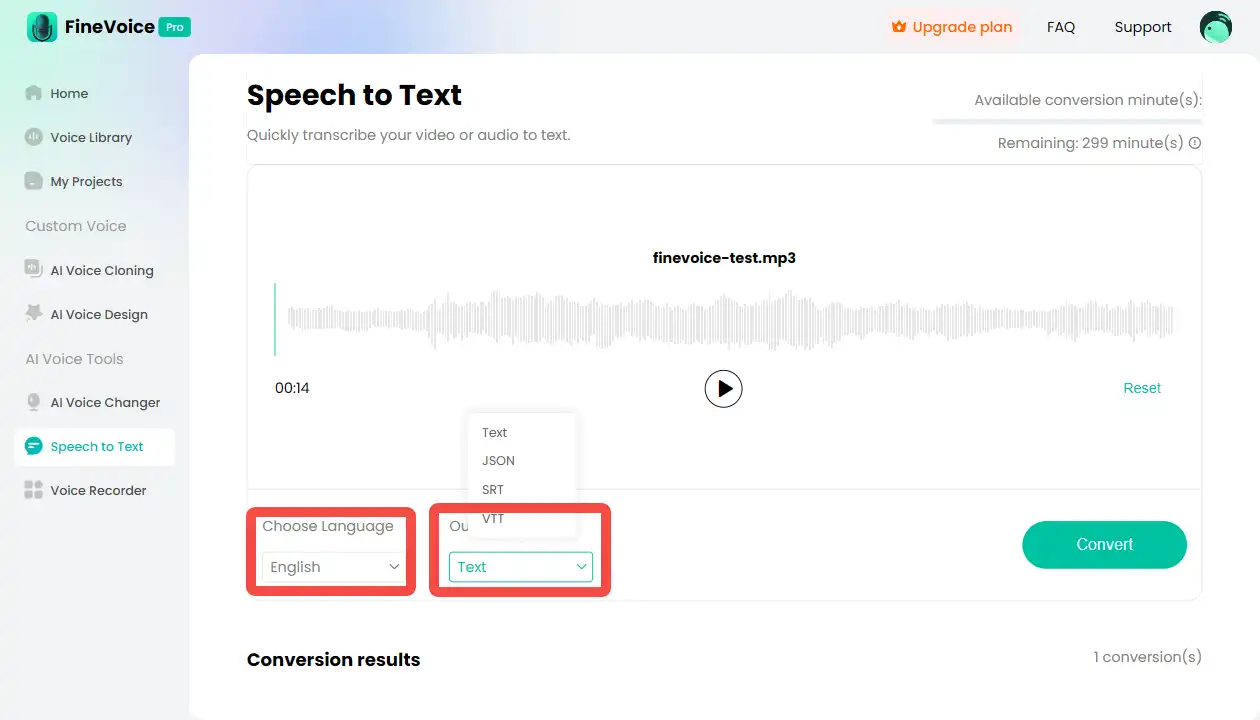Pick VTT from the format list

tap(493, 518)
